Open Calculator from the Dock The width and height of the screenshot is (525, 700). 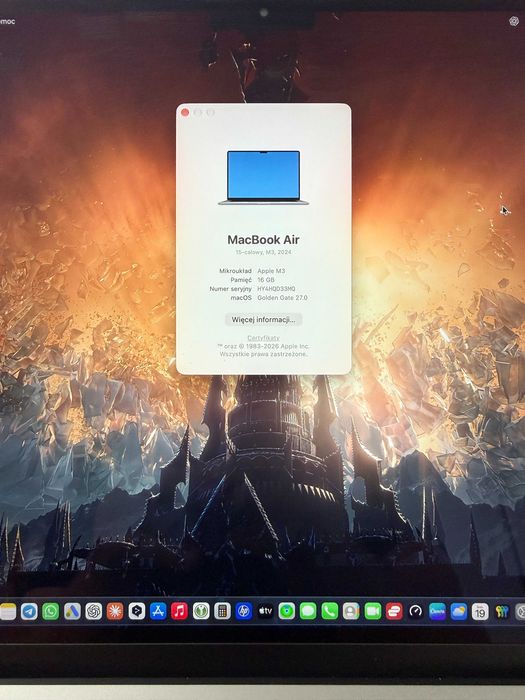pyautogui.click(x=222, y=611)
